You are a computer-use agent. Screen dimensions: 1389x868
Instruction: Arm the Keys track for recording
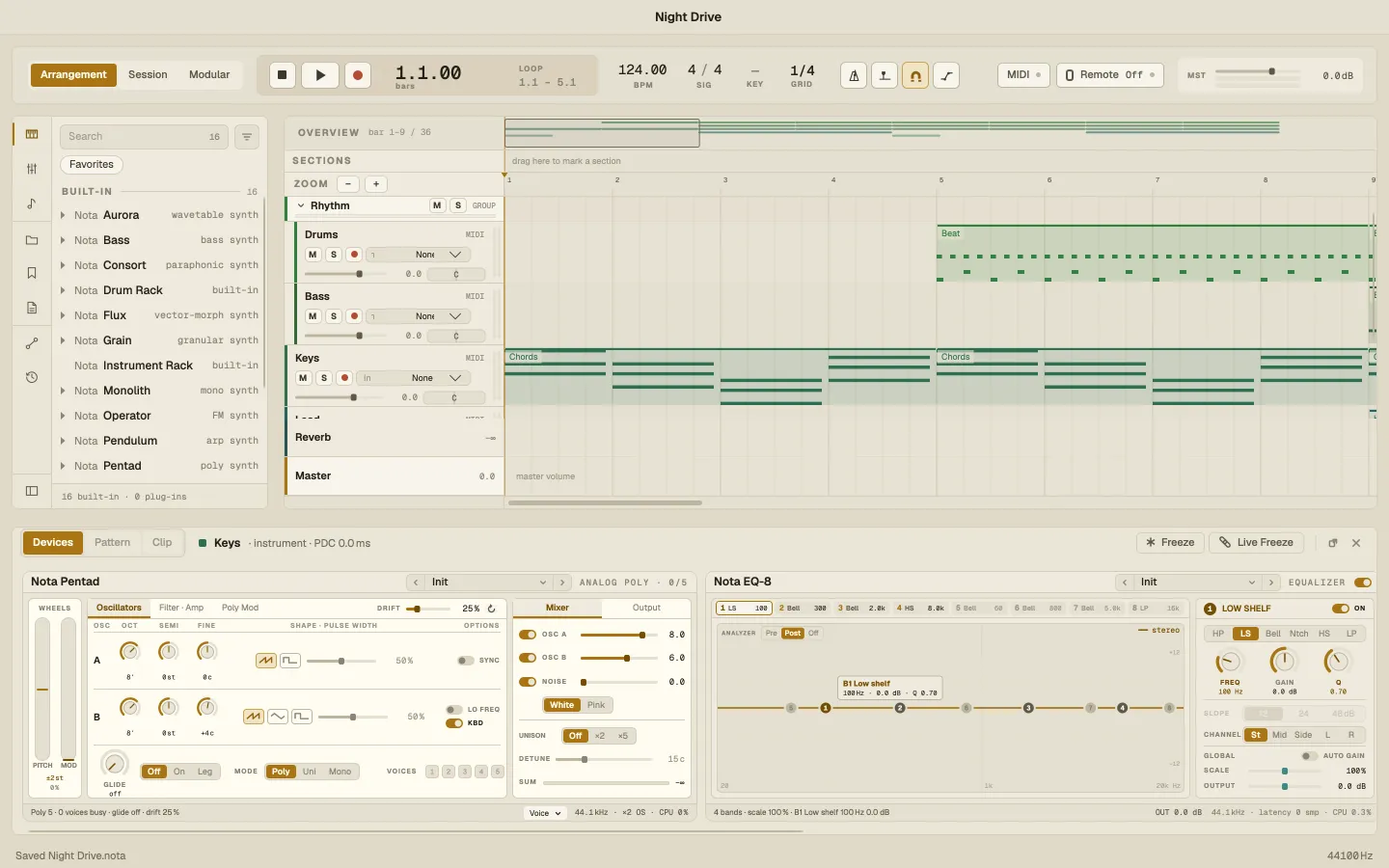point(344,378)
